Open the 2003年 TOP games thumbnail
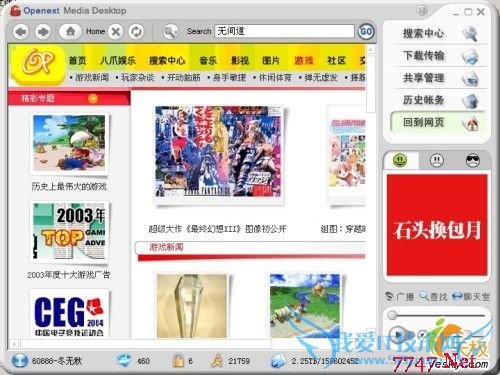Screen dimensions: 500x375 [x=69, y=231]
